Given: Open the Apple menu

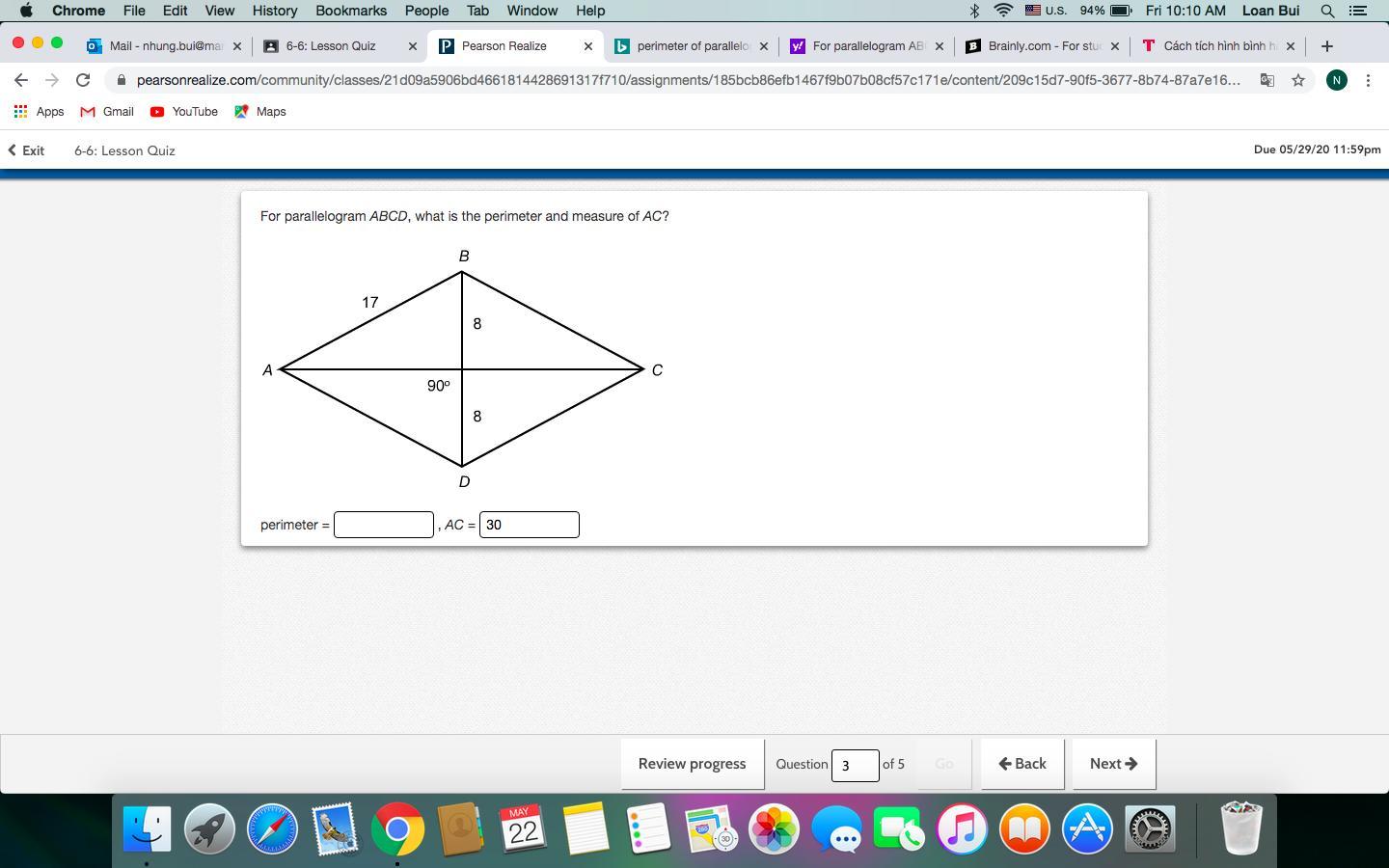Looking at the screenshot, I should (26, 11).
